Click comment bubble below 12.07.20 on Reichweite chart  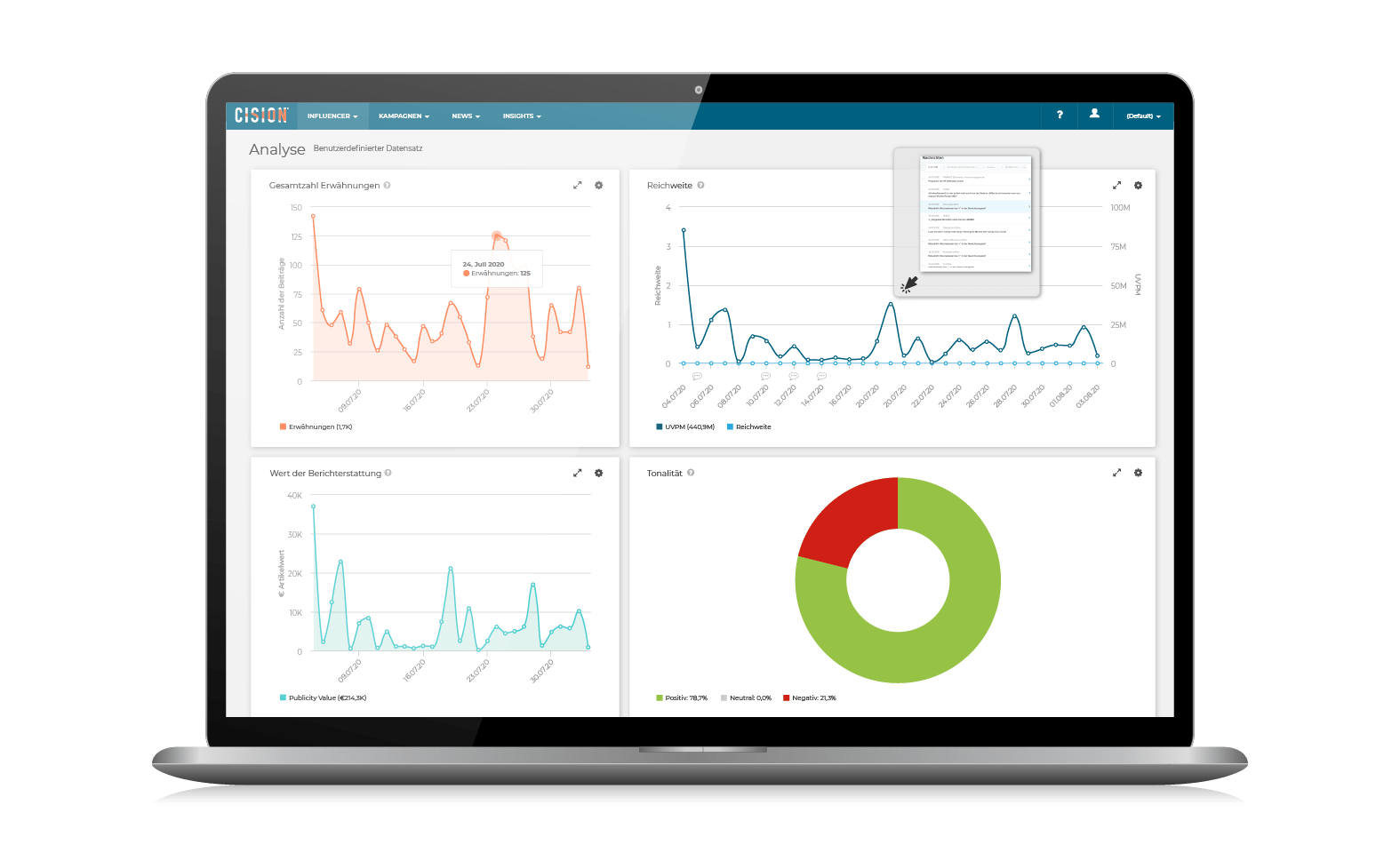(794, 376)
